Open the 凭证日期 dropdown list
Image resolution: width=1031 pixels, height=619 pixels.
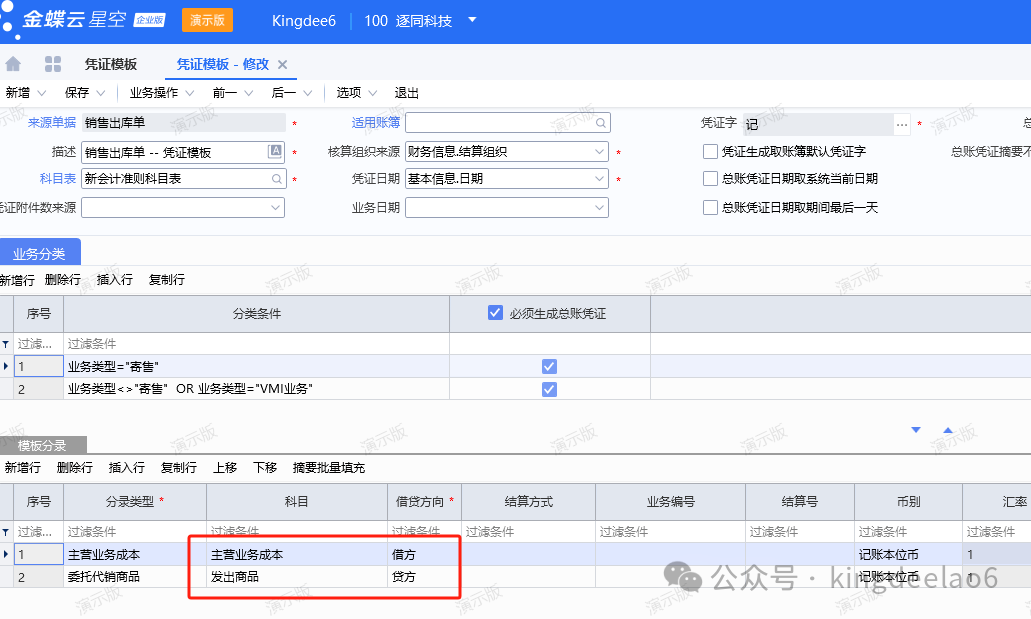[x=599, y=179]
